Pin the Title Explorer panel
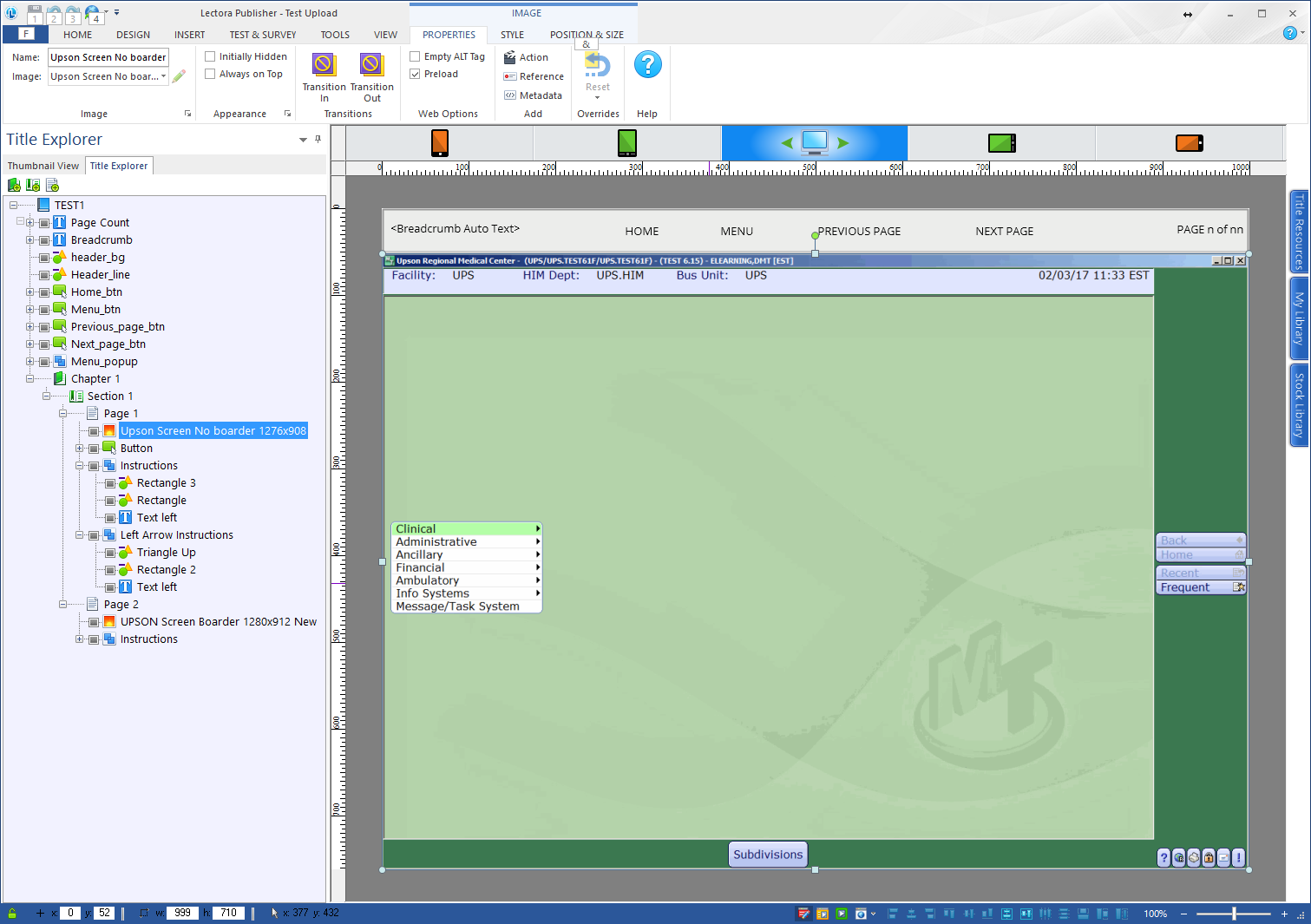The width and height of the screenshot is (1311, 924). tap(318, 139)
